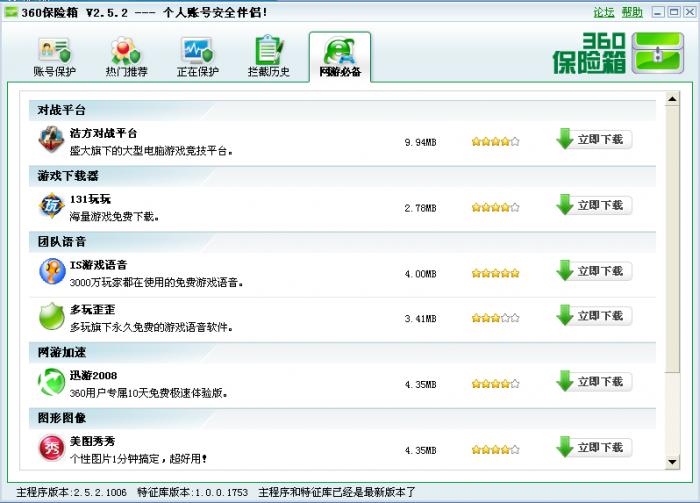Viewport: 700px width, 503px height.
Task: Maximize the 360保险箱 window
Action: pyautogui.click(x=674, y=12)
